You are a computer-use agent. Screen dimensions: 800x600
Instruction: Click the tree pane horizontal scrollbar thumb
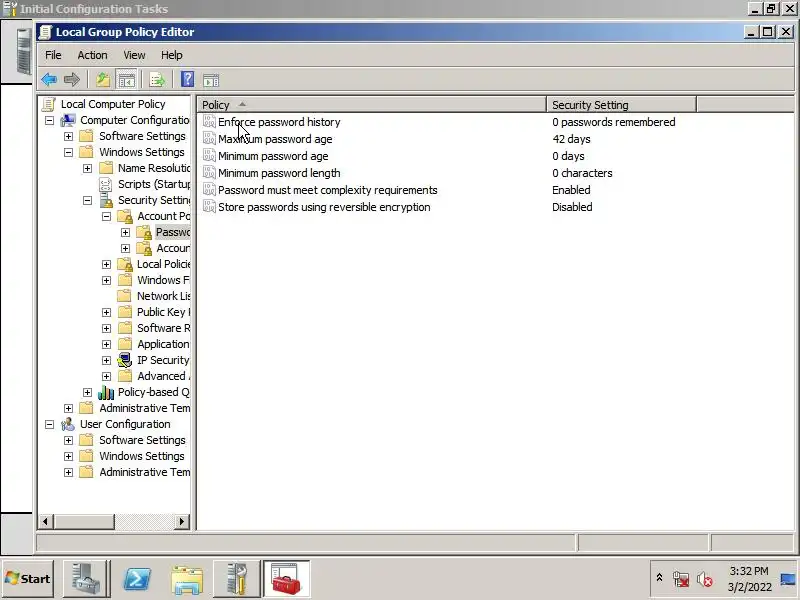pos(84,521)
